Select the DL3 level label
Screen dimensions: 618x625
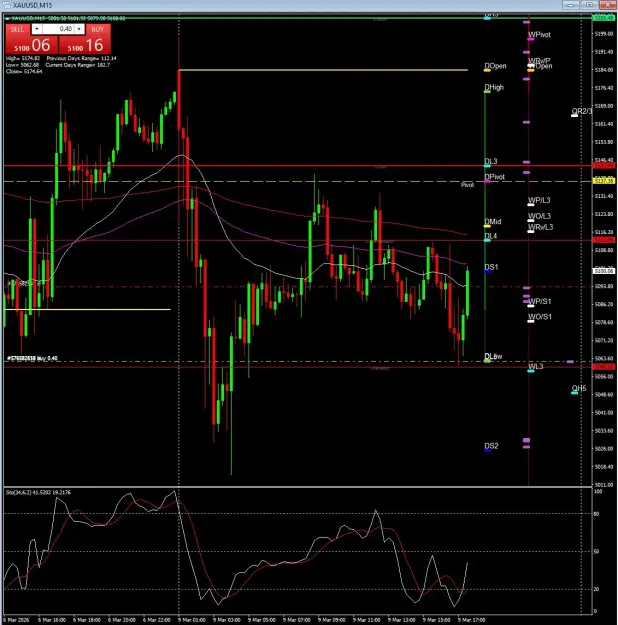491,161
